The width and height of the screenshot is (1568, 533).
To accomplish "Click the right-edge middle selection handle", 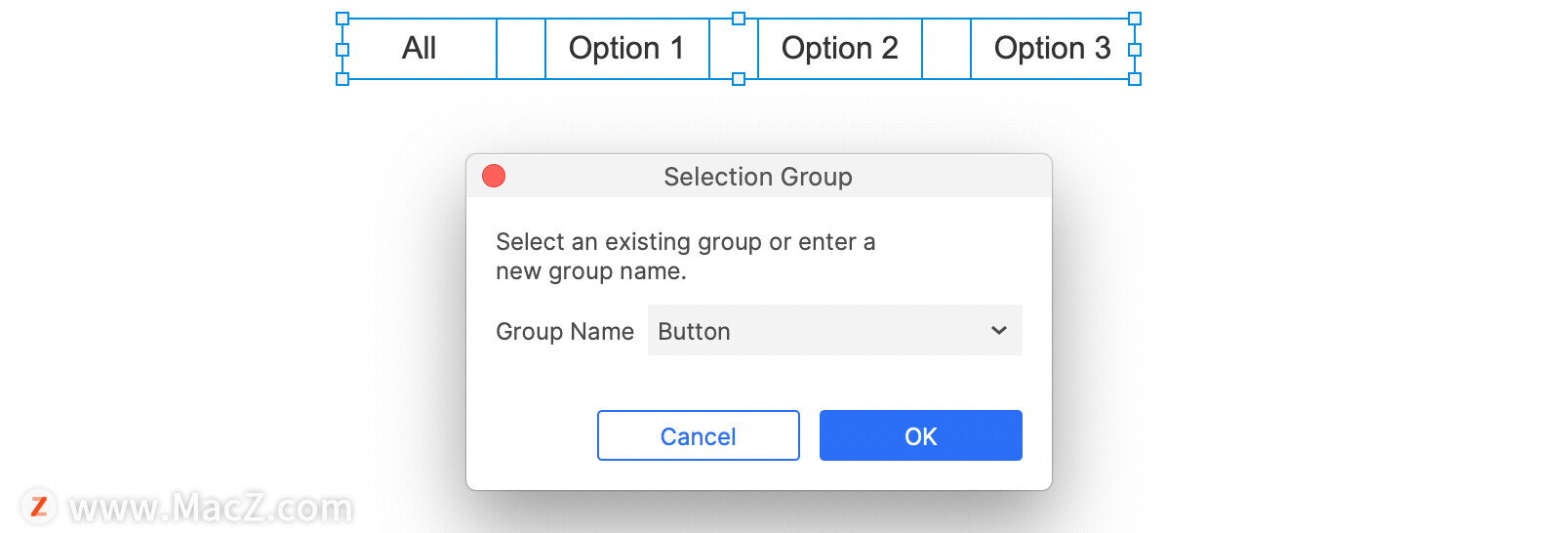I will pos(1135,49).
